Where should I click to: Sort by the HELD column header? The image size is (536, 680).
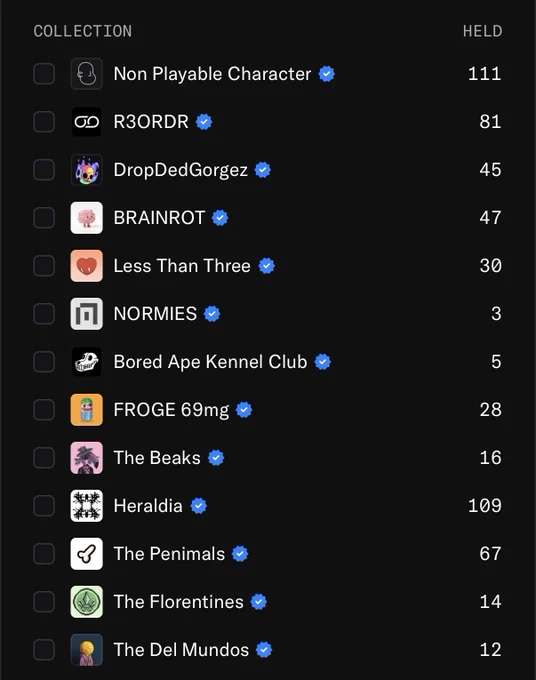[x=483, y=31]
